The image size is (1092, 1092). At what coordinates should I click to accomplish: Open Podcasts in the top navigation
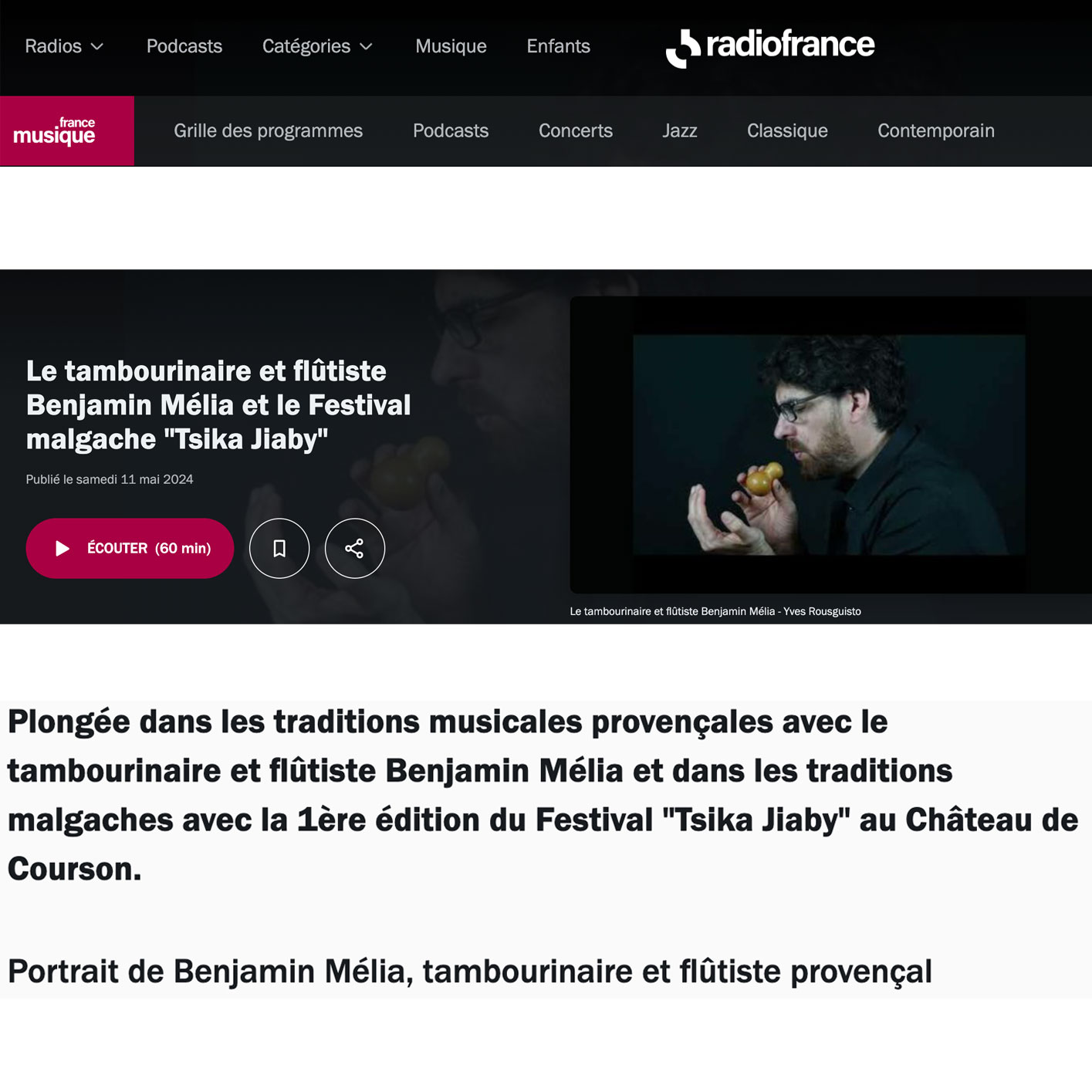[184, 46]
